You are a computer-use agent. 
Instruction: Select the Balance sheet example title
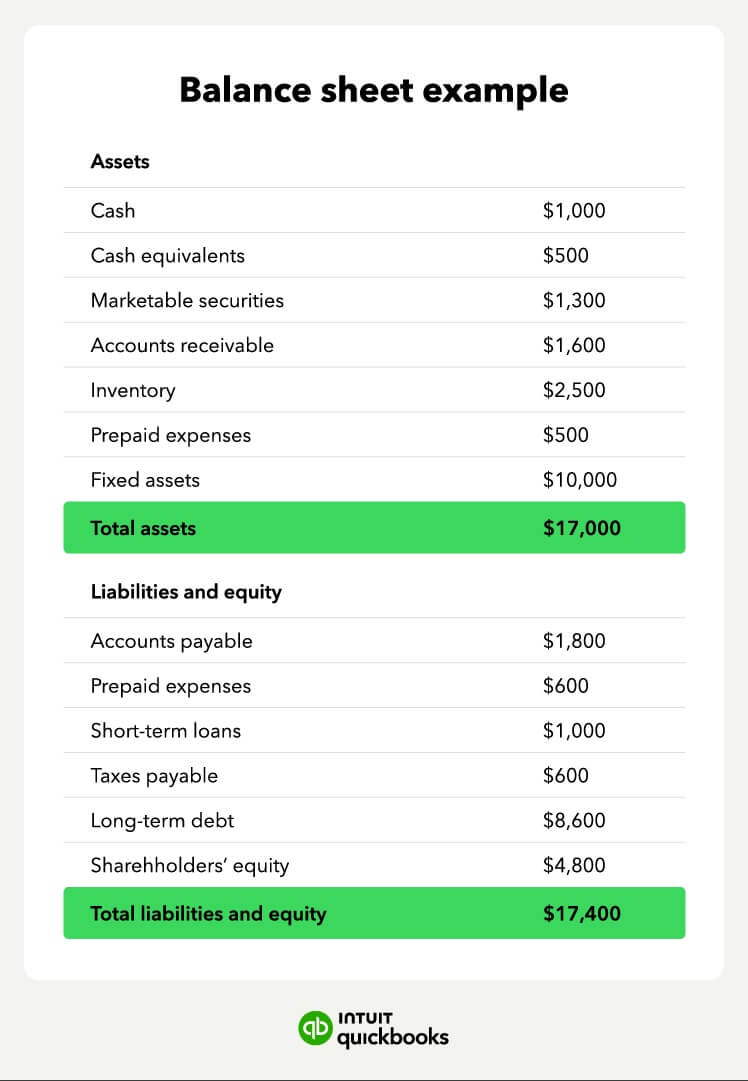click(x=374, y=90)
